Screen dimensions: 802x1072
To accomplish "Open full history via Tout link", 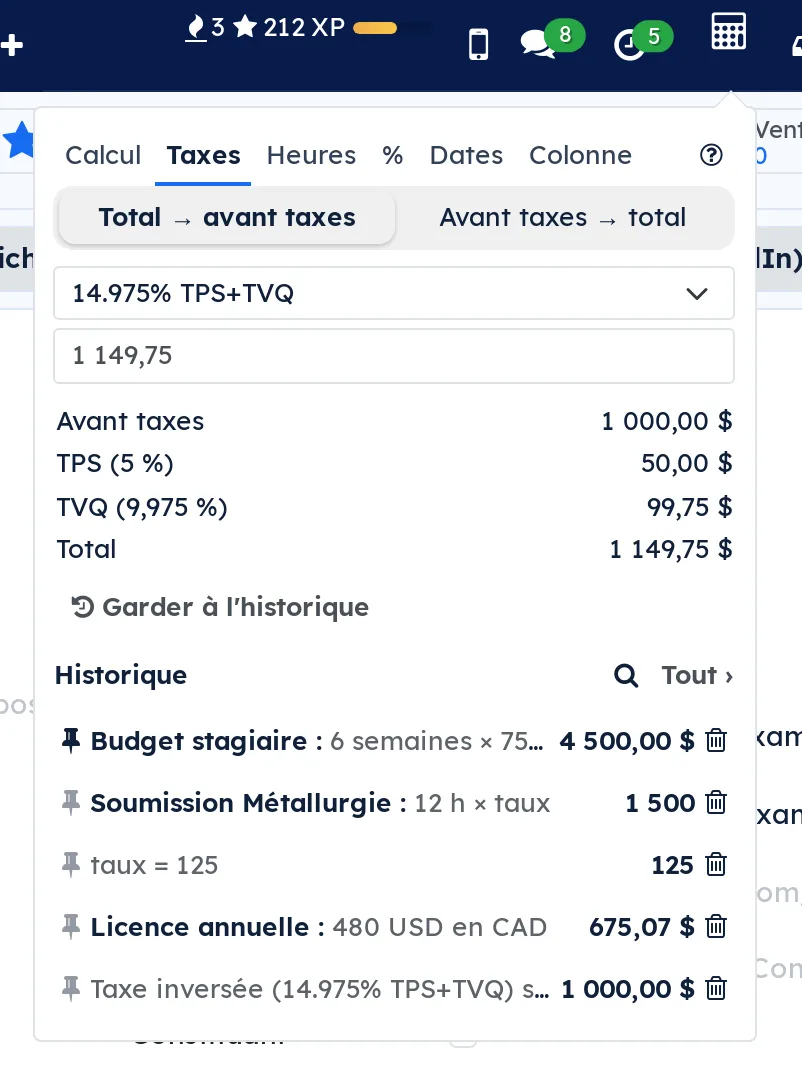I will coord(697,675).
